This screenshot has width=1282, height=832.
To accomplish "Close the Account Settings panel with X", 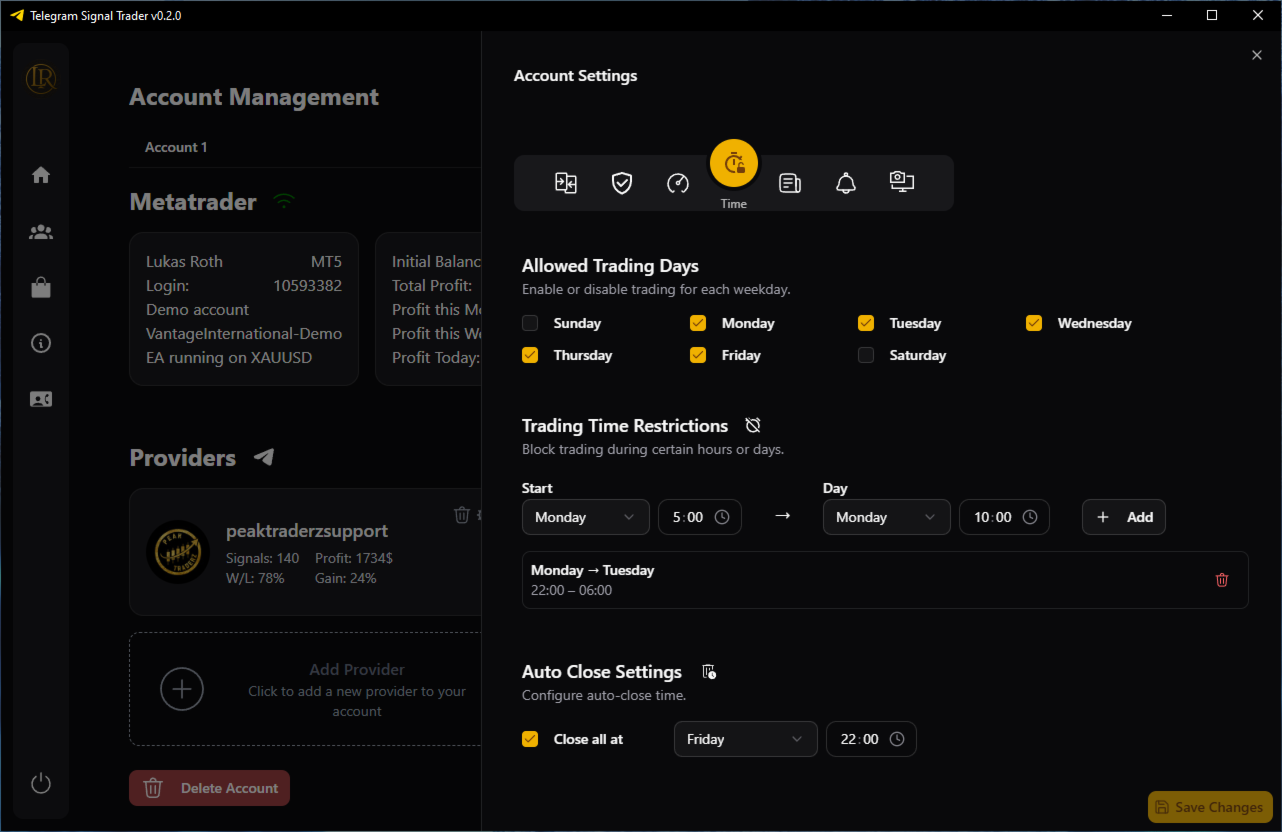I will coord(1257,55).
